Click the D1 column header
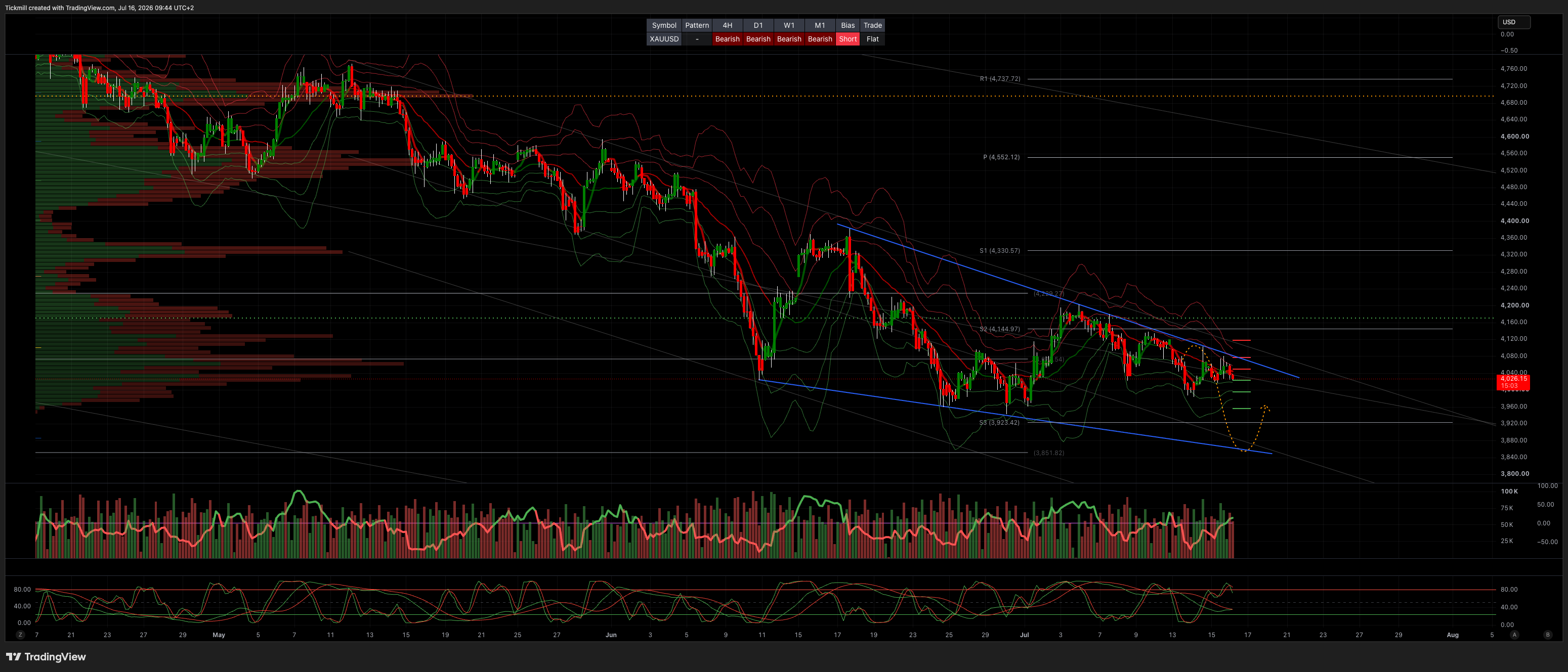The image size is (1568, 672). click(758, 25)
